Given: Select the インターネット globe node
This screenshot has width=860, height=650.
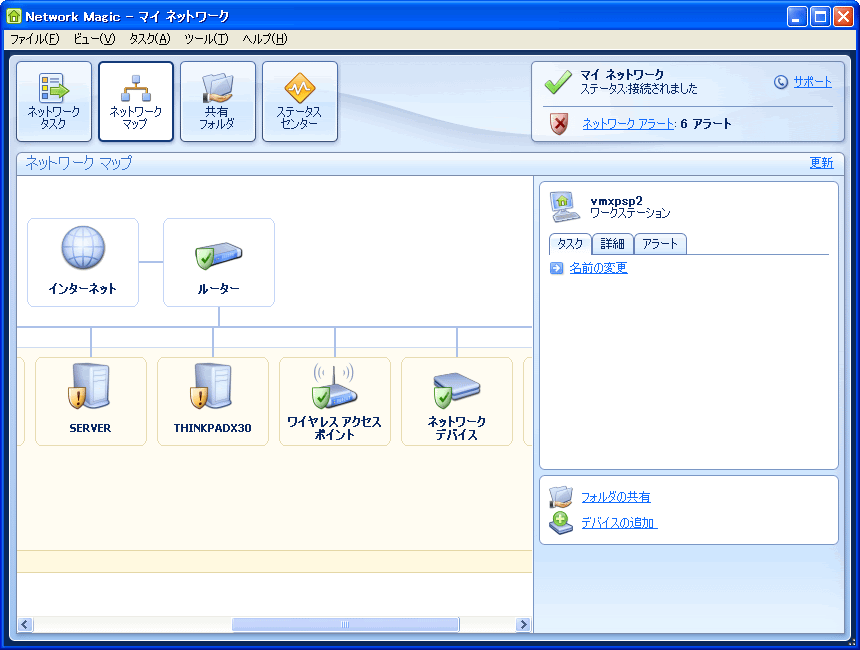Looking at the screenshot, I should tap(83, 262).
